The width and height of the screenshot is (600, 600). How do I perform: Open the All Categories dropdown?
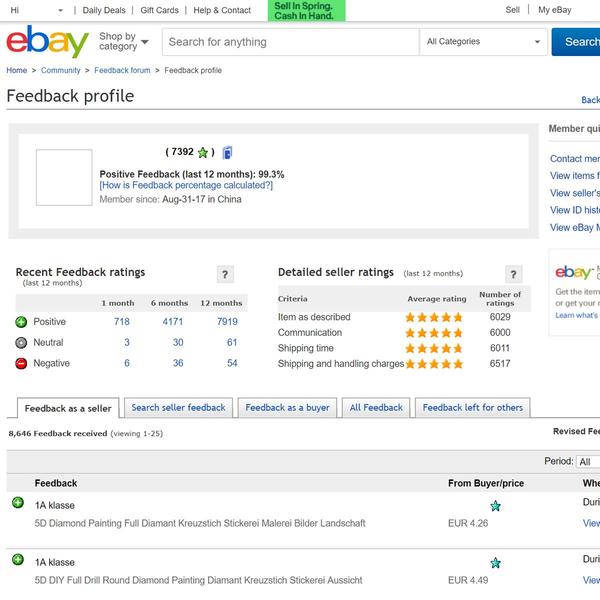click(x=483, y=41)
